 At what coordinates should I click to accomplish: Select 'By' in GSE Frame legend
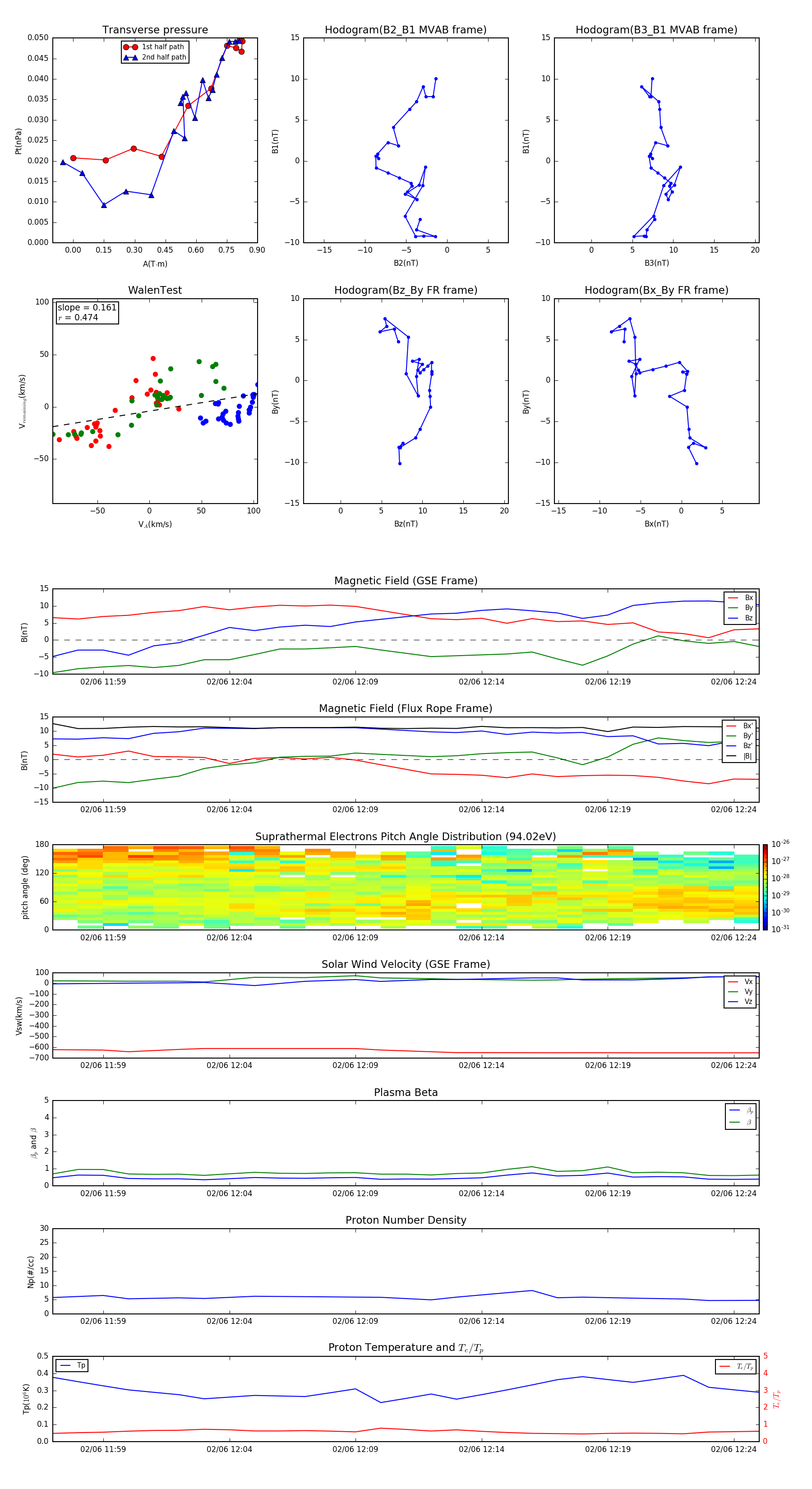[740, 607]
